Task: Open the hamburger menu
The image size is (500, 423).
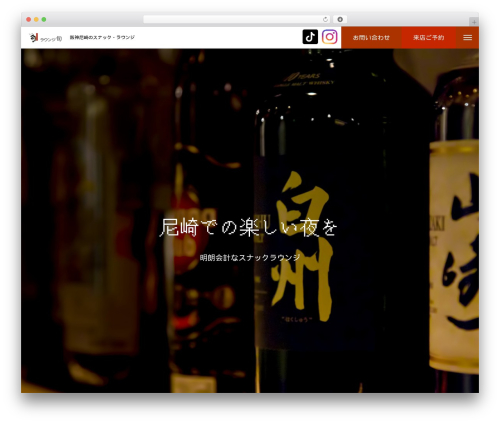Action: click(x=467, y=38)
